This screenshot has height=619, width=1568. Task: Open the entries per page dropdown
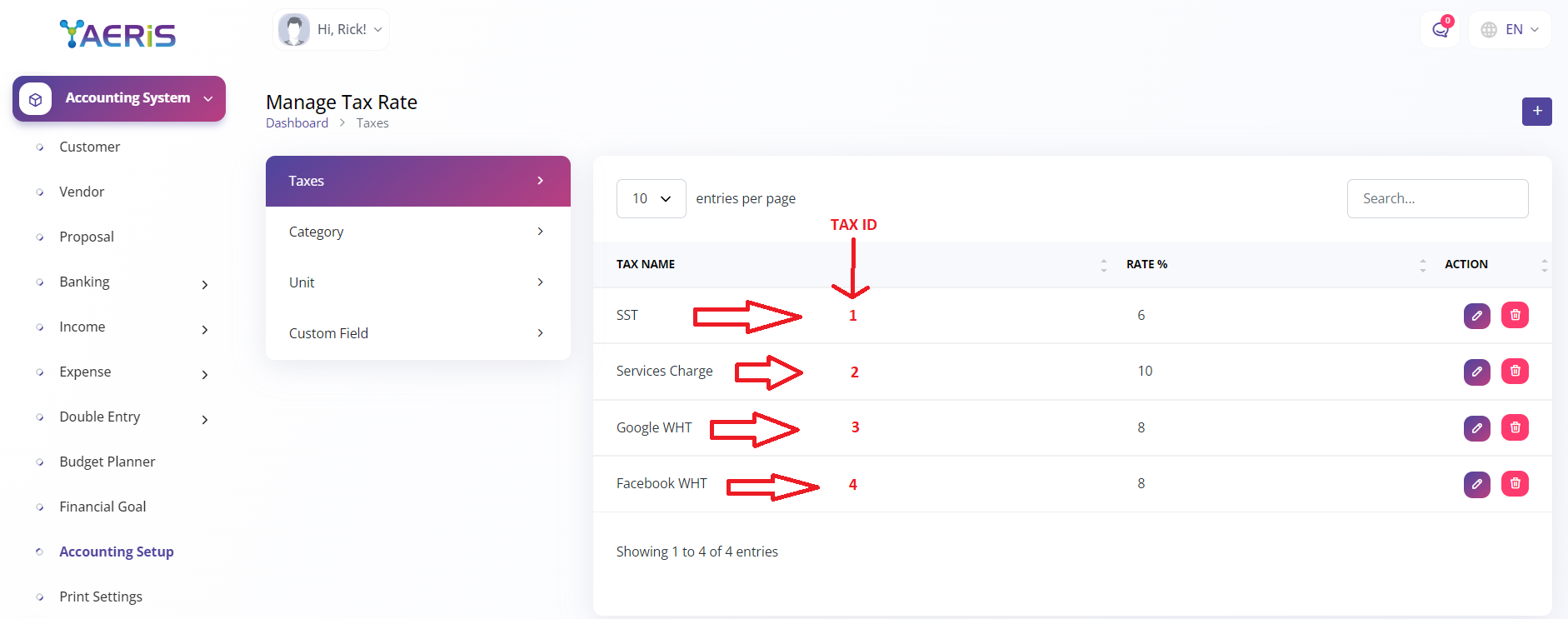point(651,199)
